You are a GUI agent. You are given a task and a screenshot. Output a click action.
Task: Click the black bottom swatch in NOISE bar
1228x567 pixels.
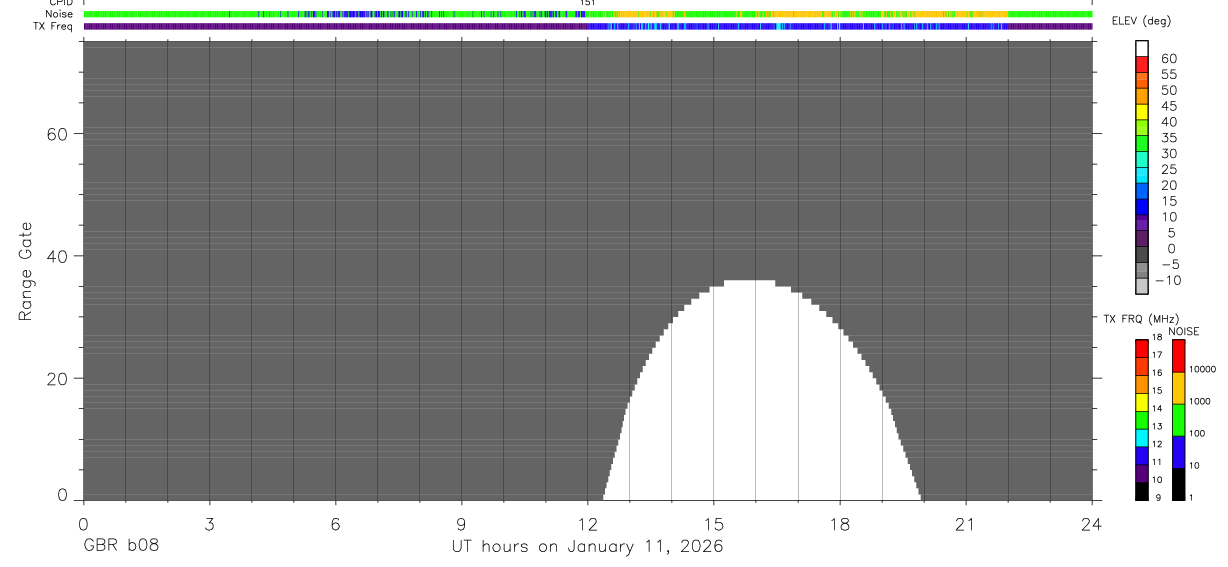1178,484
